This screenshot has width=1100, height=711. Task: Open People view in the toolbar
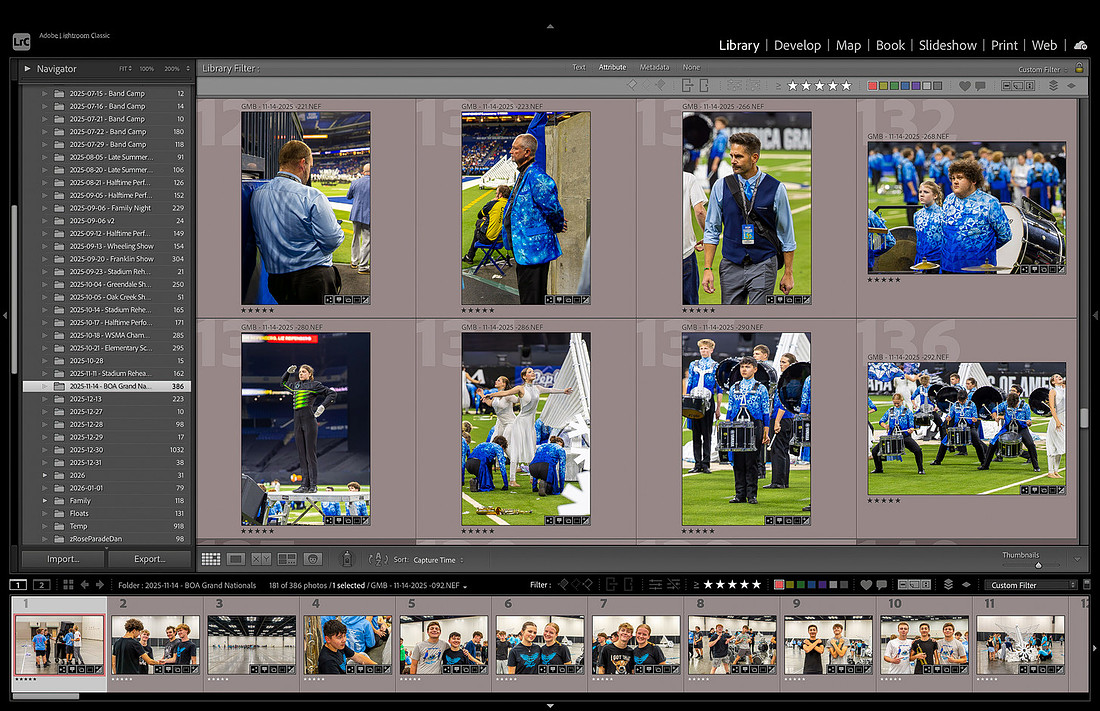click(313, 559)
